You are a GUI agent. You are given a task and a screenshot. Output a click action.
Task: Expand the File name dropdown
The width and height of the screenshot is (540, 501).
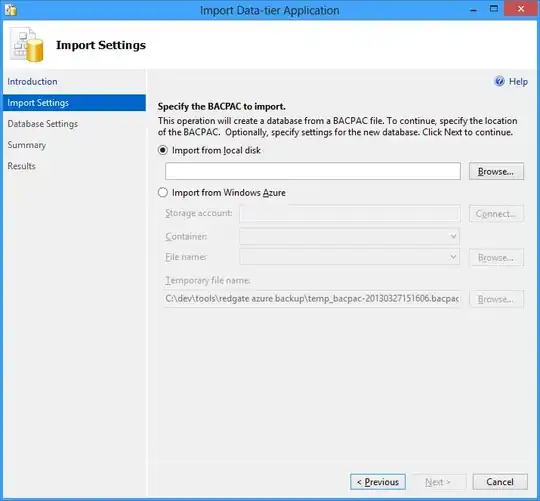(x=453, y=257)
